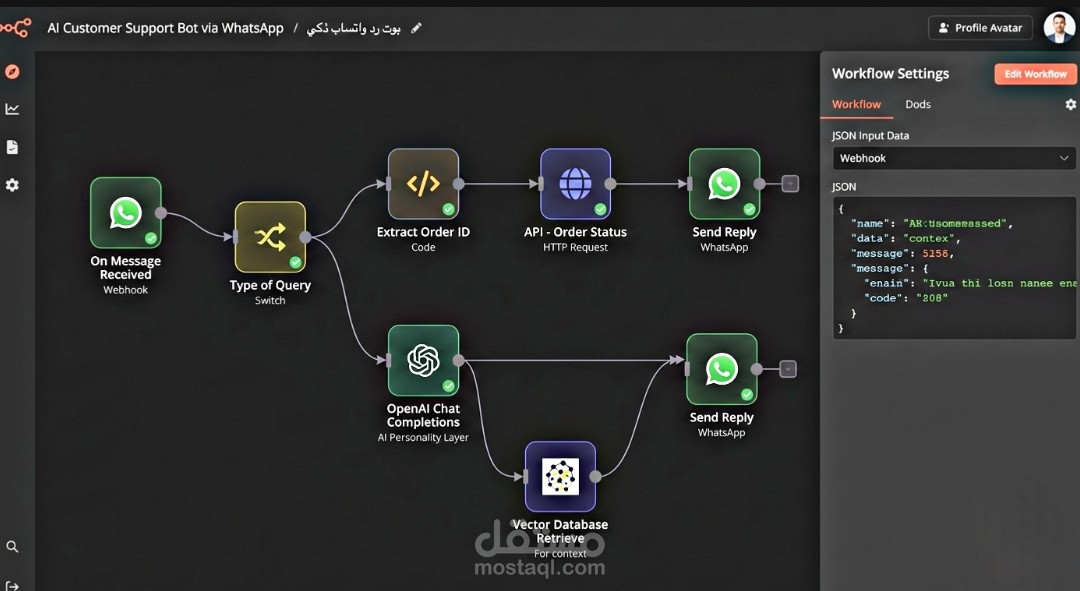Click output connector of On Message Received node
Image resolution: width=1080 pixels, height=591 pixels.
click(x=161, y=213)
